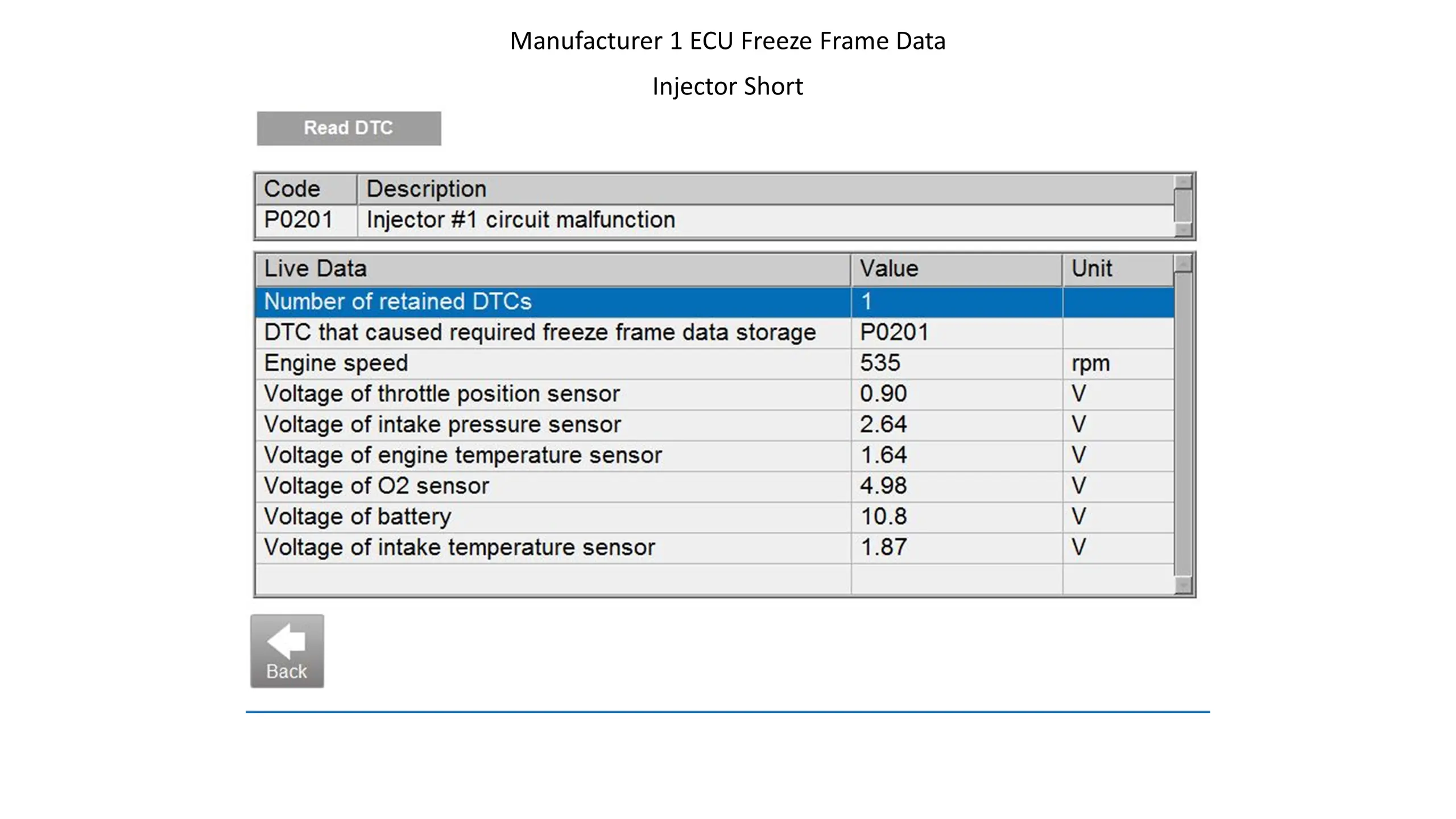Go back using the Back arrow button
1456x819 pixels.
pos(287,651)
